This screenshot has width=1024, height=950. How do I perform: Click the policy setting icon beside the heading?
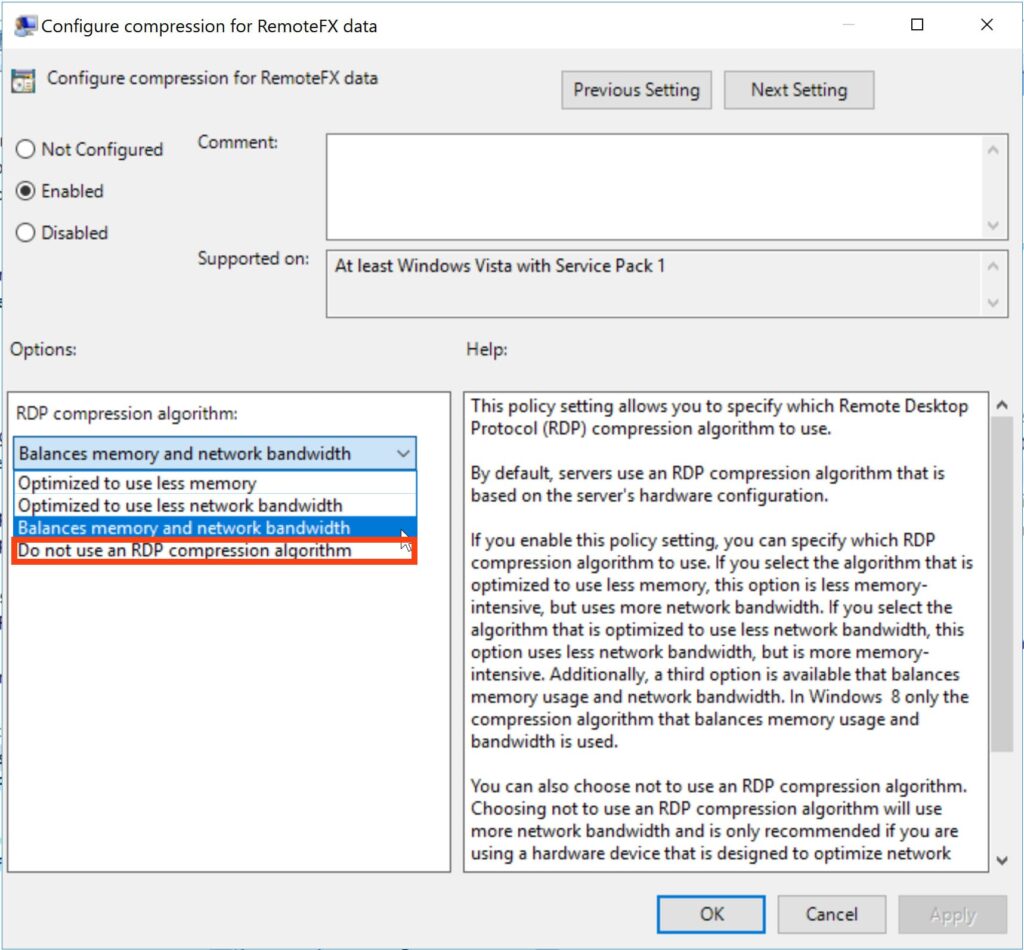pyautogui.click(x=23, y=81)
